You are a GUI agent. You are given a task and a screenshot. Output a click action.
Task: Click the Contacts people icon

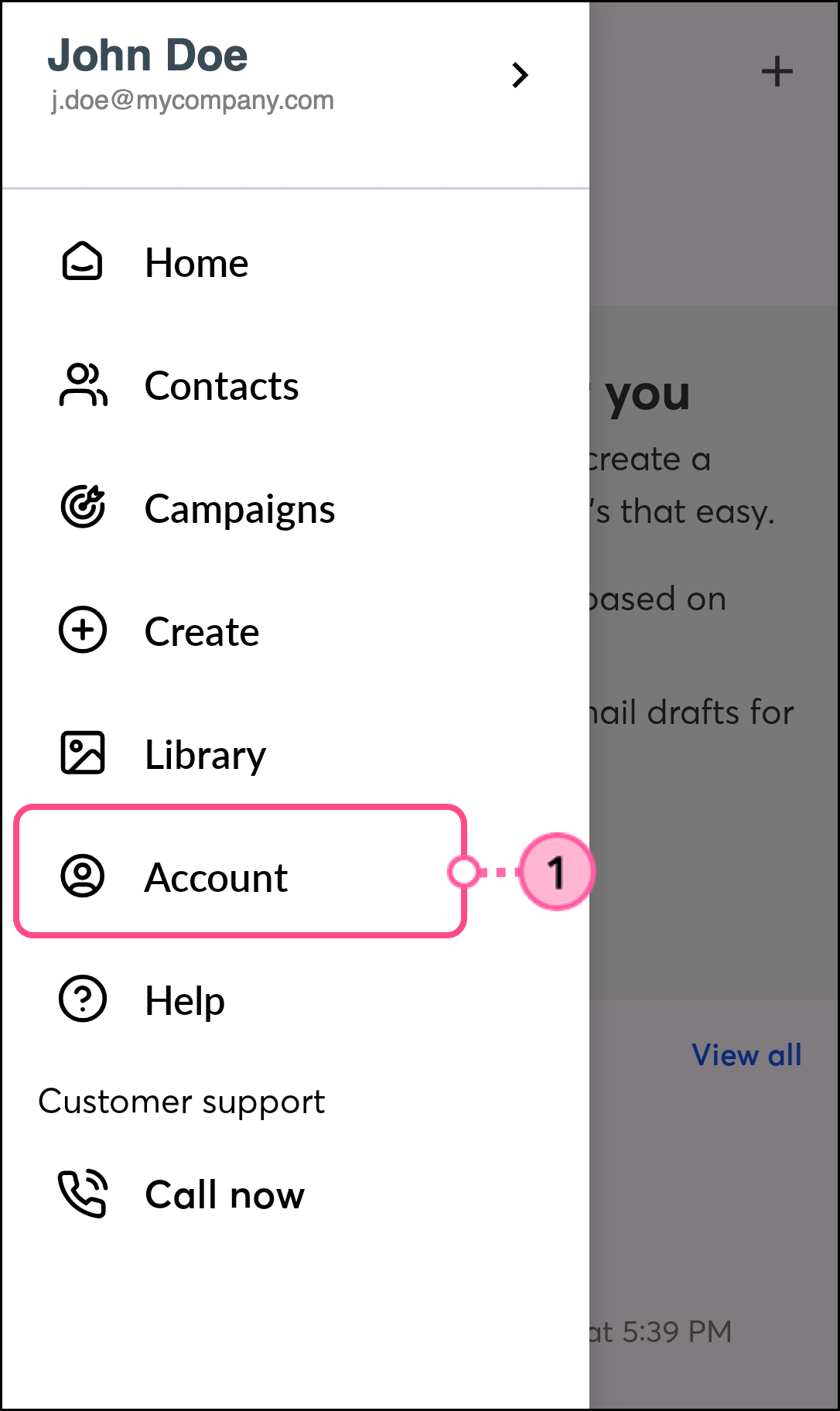tap(83, 384)
